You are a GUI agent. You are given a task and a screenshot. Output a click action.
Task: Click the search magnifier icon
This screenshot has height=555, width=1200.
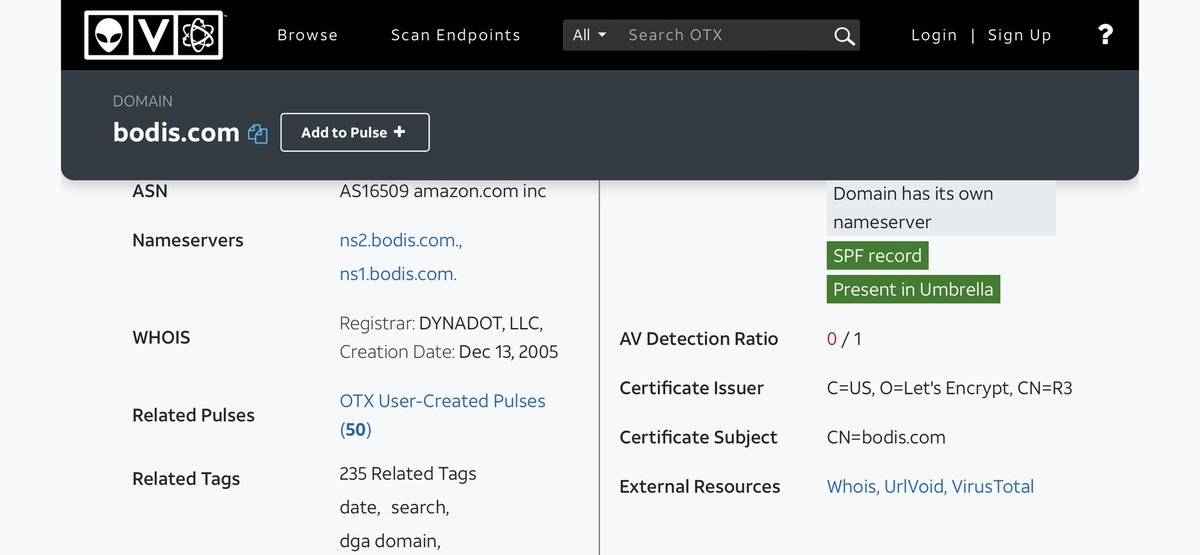844,36
